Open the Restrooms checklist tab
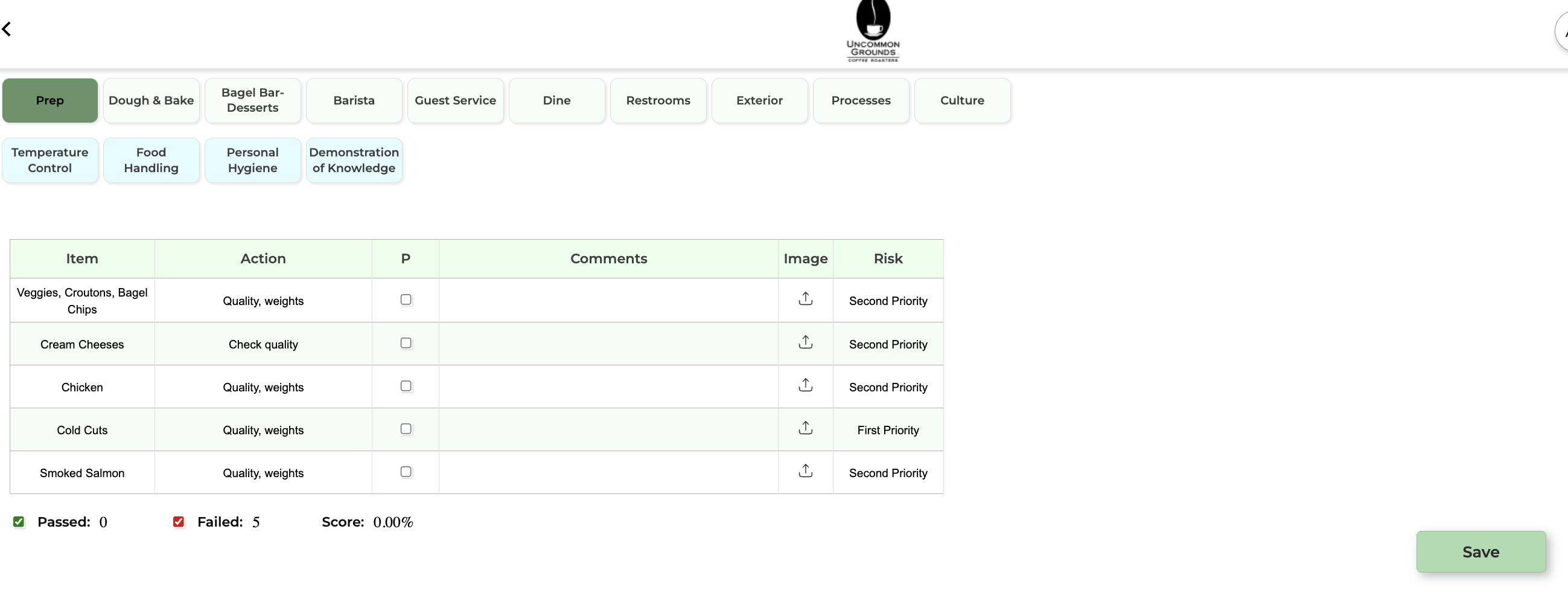The image size is (1568, 610). [x=658, y=100]
